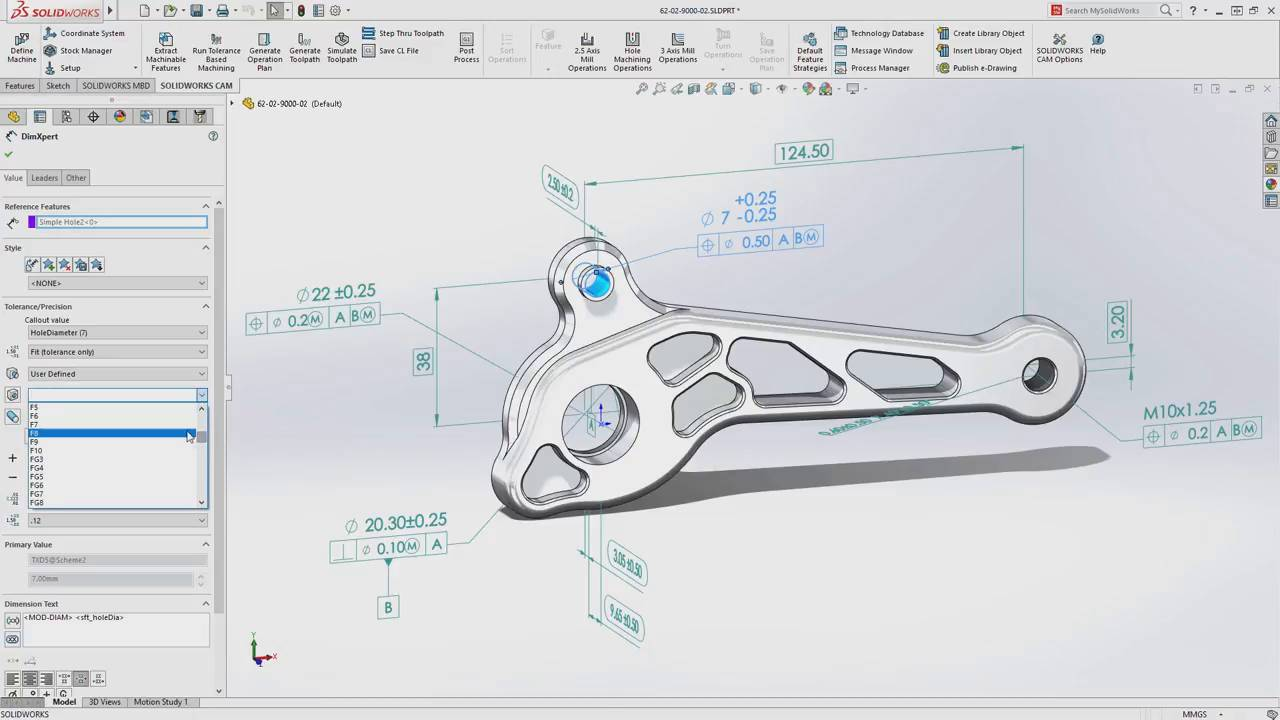
Task: Click the CAM Help icon
Action: [1098, 43]
